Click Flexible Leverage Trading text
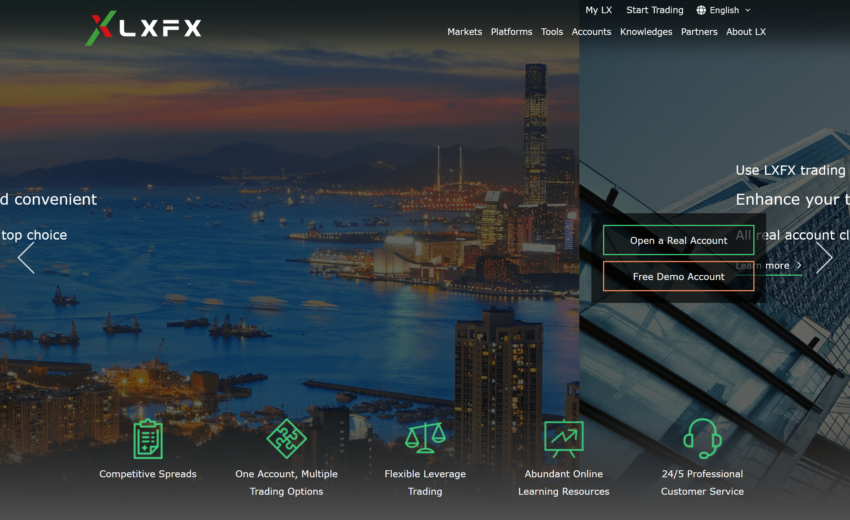Image resolution: width=850 pixels, height=520 pixels. click(x=425, y=483)
